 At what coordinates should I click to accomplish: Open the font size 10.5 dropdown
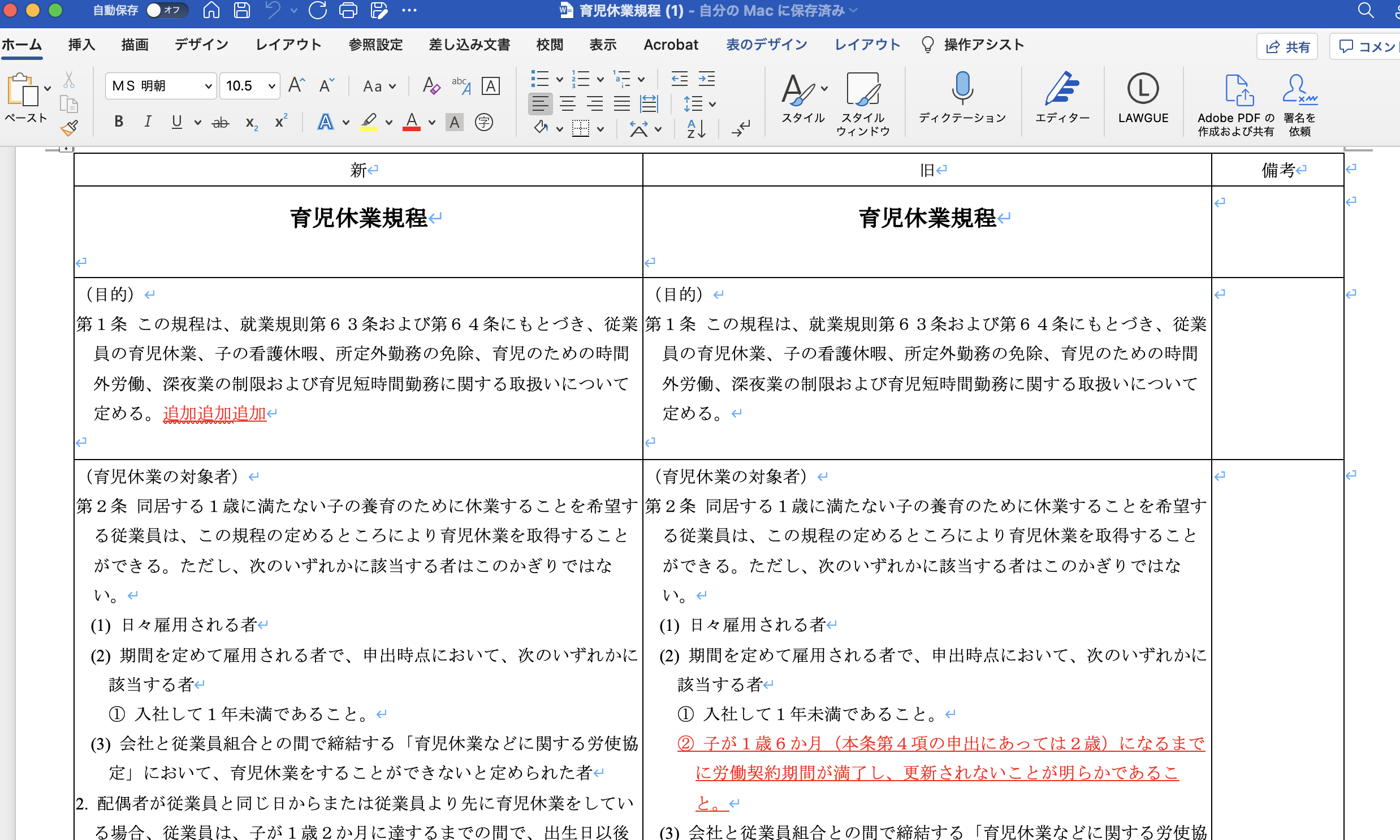point(271,86)
